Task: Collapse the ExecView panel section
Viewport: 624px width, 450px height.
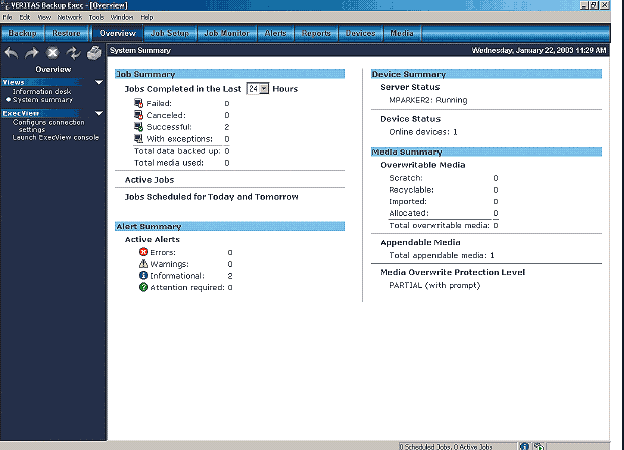Action: point(98,113)
